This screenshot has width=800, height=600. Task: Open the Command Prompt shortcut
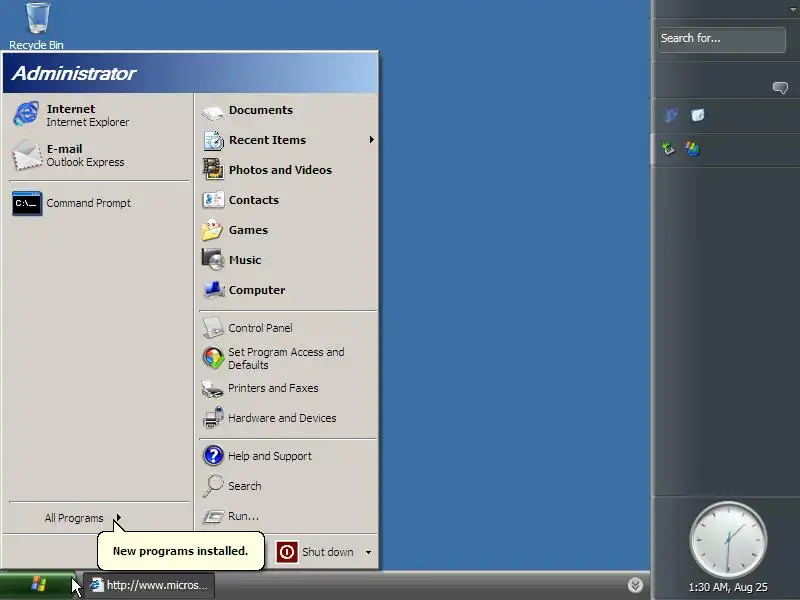click(98, 203)
